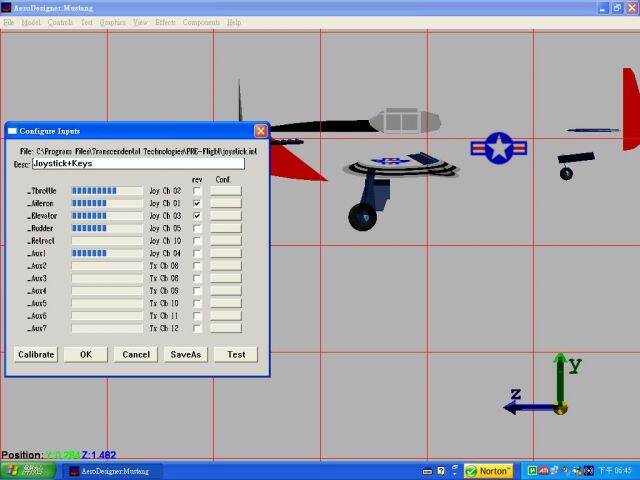Image resolution: width=640 pixels, height=480 pixels.
Task: Uncheck rev checkbox for Aileron
Action: tap(197, 203)
